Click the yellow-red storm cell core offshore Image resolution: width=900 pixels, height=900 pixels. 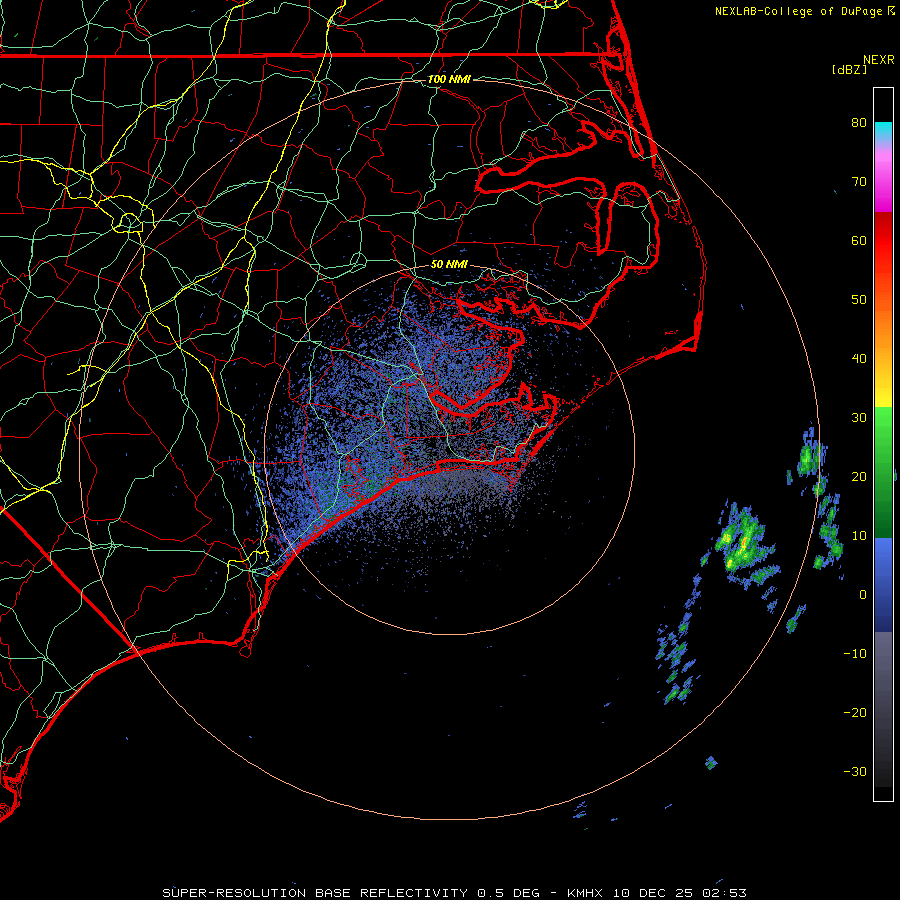pyautogui.click(x=742, y=545)
